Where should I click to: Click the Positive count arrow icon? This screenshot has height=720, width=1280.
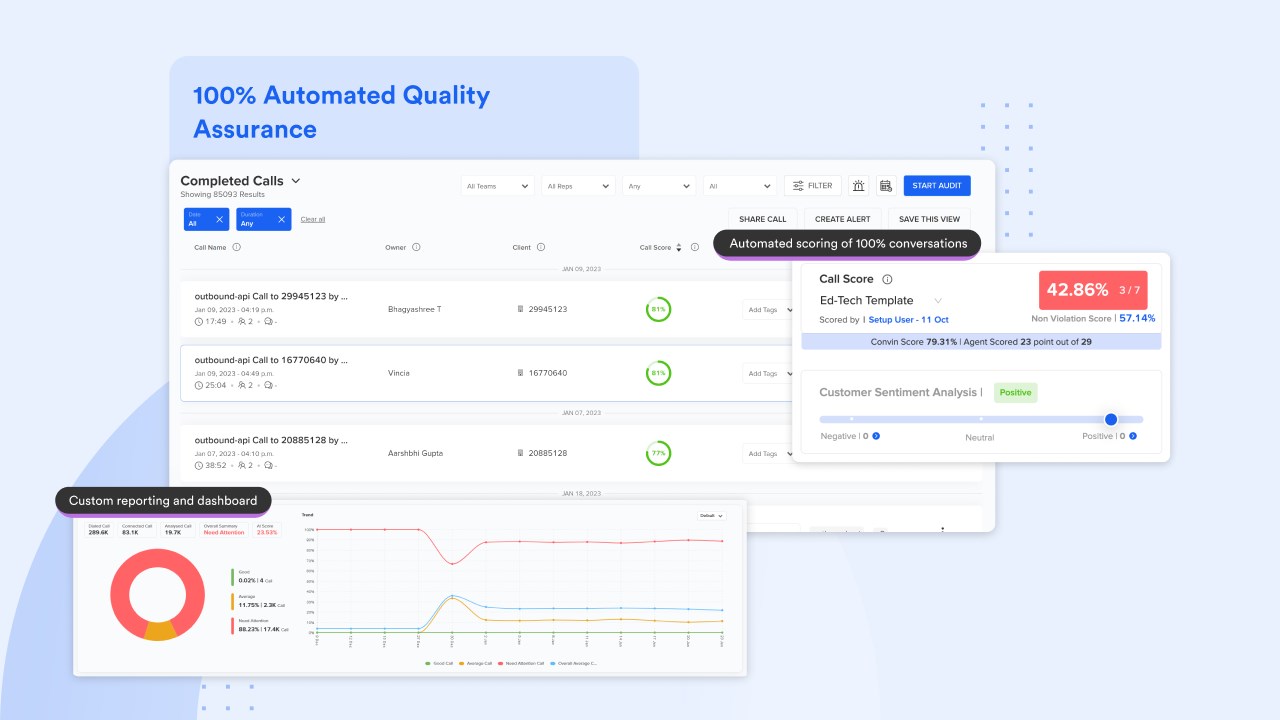point(1132,436)
